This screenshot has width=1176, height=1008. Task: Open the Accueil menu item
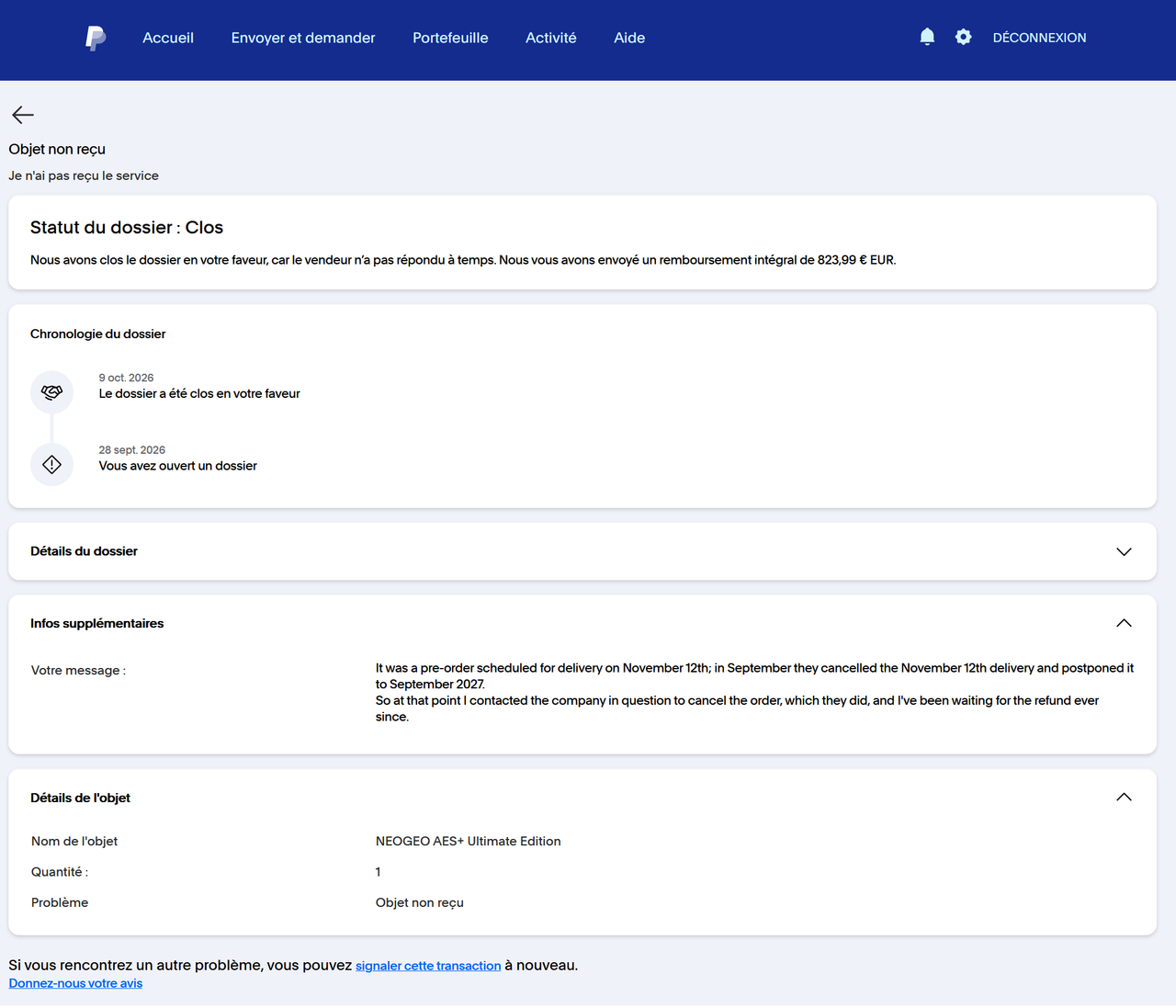[168, 38]
